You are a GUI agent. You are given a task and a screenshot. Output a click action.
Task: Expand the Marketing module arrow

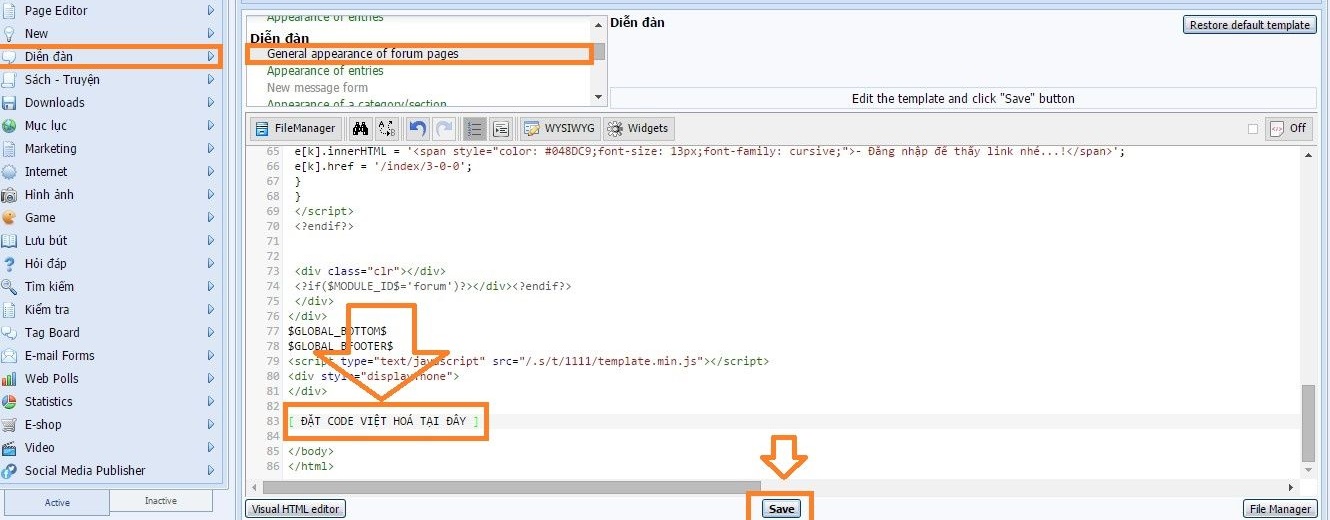point(211,148)
